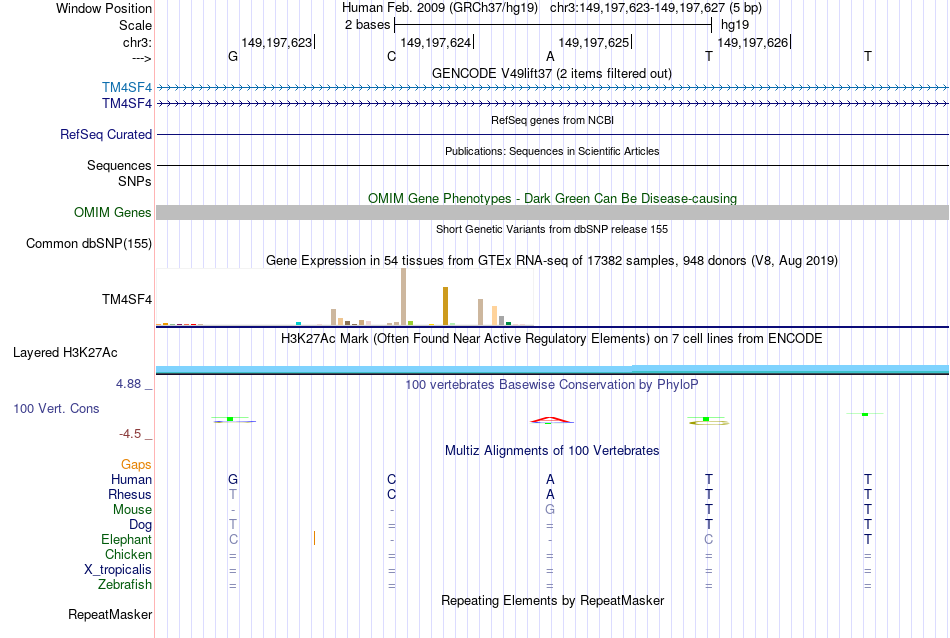950x638 pixels.
Task: Click the 149,197,625 position label
Action: [x=594, y=42]
